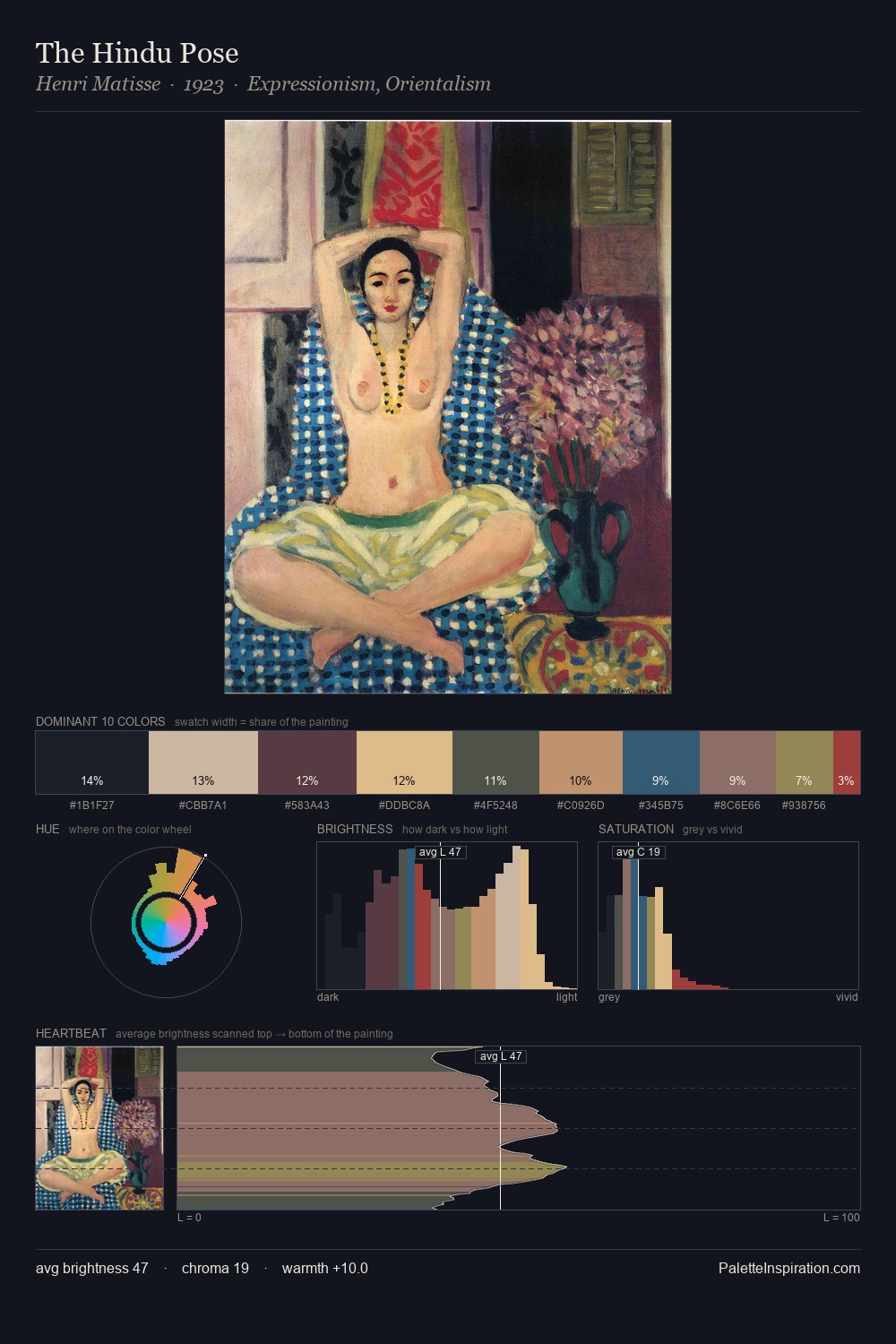Click the year 1923 in the subtitle
896x1344 pixels.
coord(203,85)
